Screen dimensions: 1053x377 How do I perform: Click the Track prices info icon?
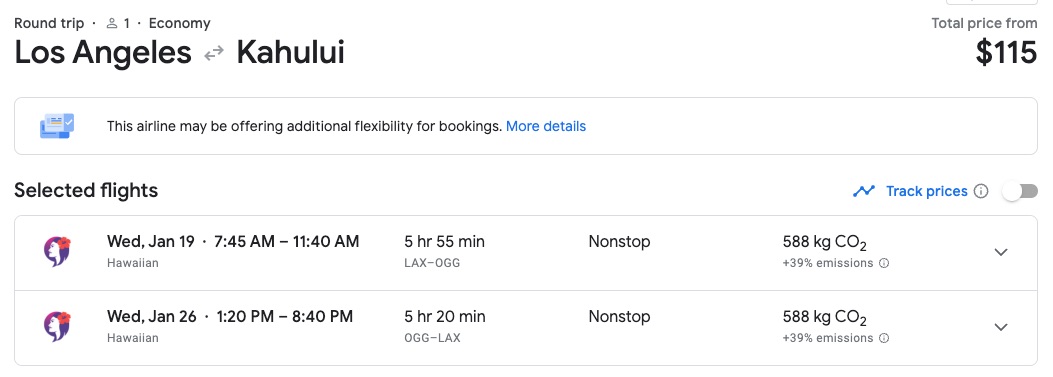(x=981, y=192)
